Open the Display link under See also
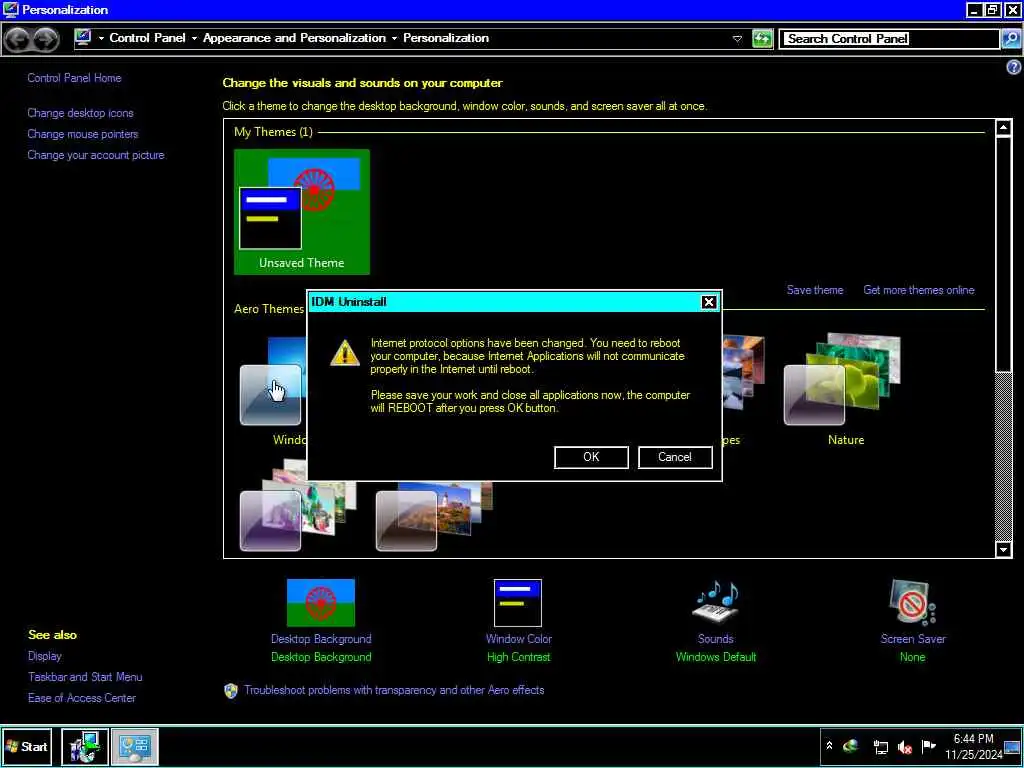 (x=44, y=656)
